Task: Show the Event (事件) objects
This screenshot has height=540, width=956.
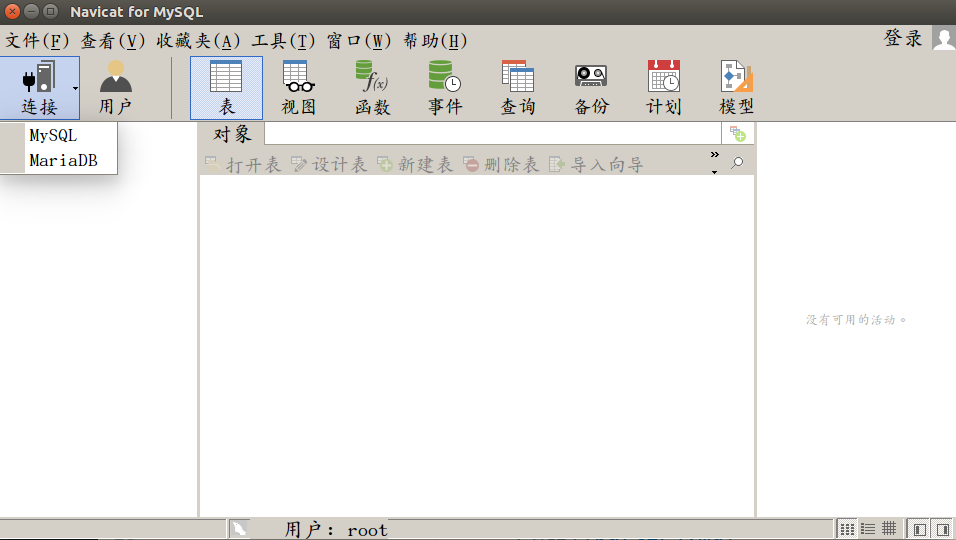Action: coord(445,87)
